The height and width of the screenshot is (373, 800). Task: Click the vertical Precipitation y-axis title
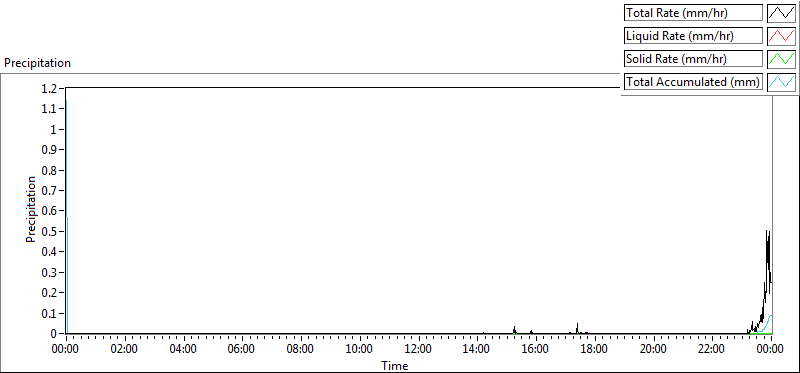(31, 210)
